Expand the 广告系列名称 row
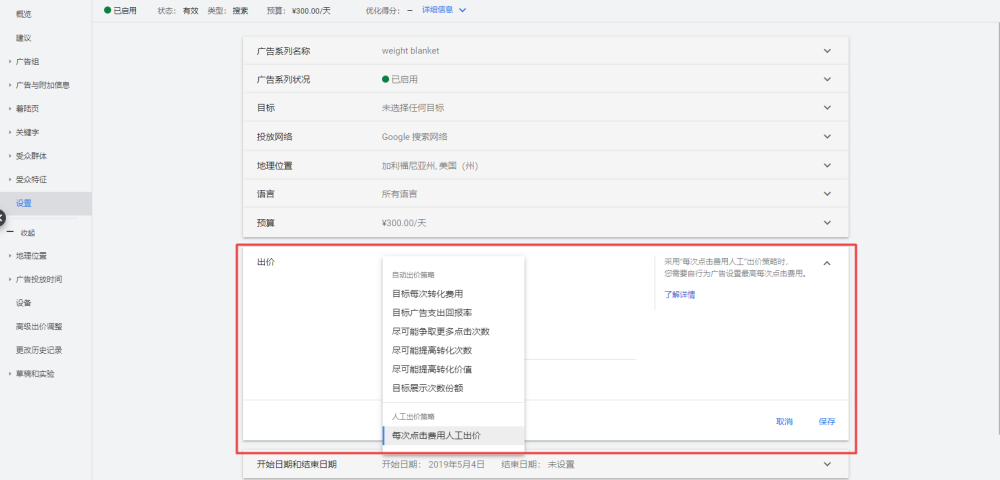 pos(826,51)
